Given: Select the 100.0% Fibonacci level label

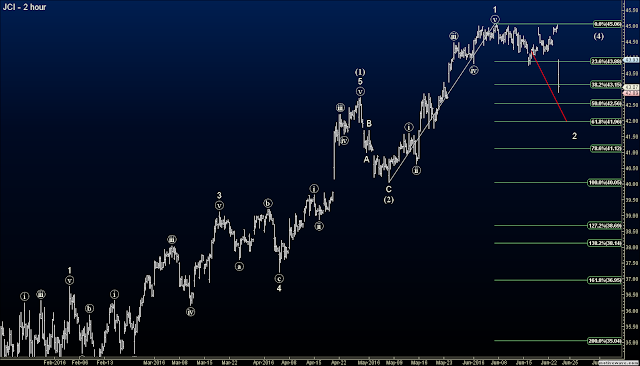Looking at the screenshot, I should (x=605, y=182).
